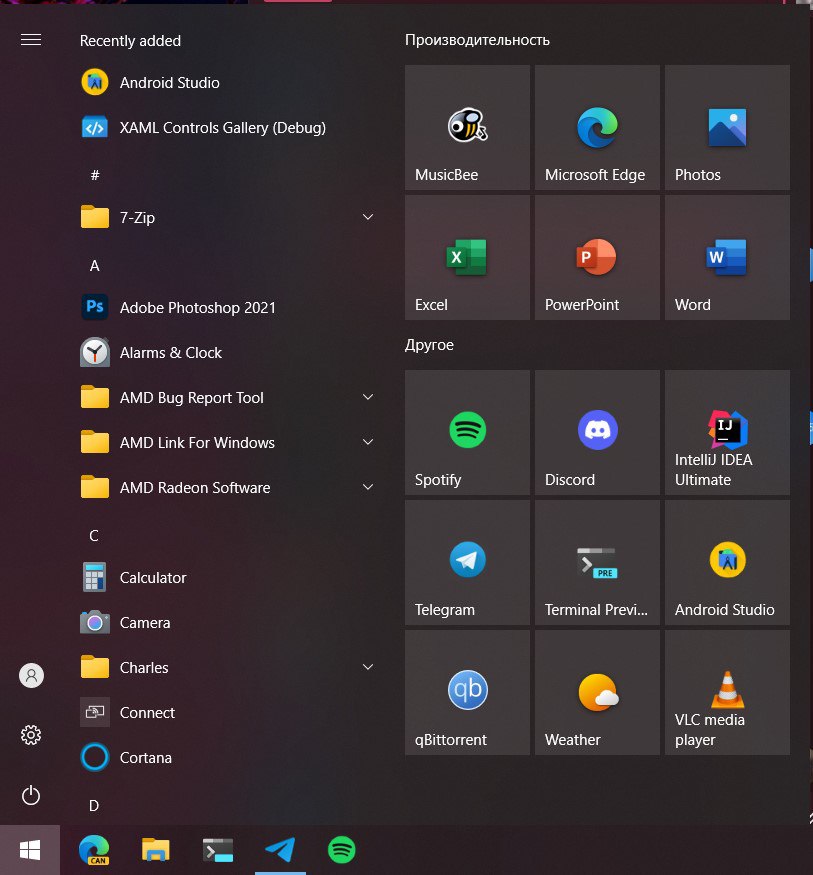Open Alarms & Clock from the list
Viewport: 813px width, 875px height.
pyautogui.click(x=229, y=353)
